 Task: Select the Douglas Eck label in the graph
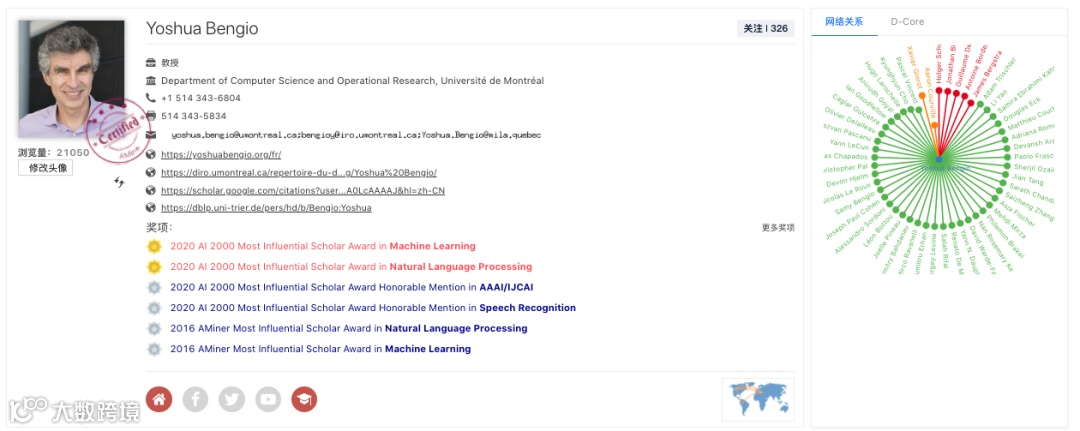tap(1022, 109)
